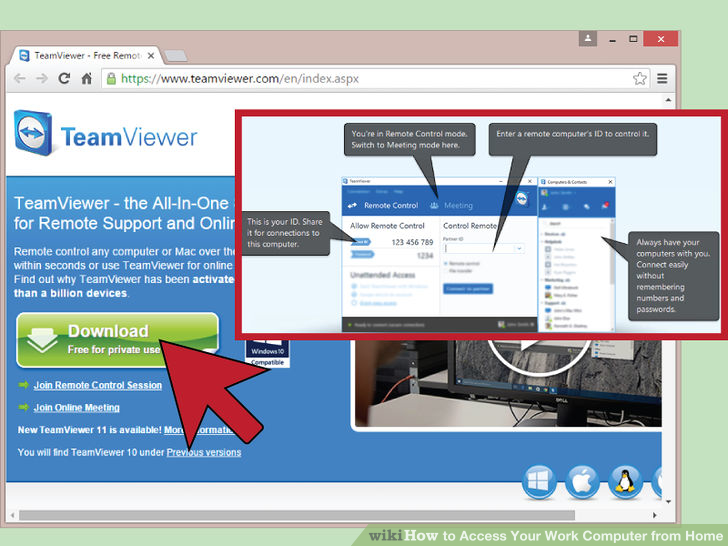Select the Remote control radio option
Viewport: 728px width, 546px height.
pos(462,263)
